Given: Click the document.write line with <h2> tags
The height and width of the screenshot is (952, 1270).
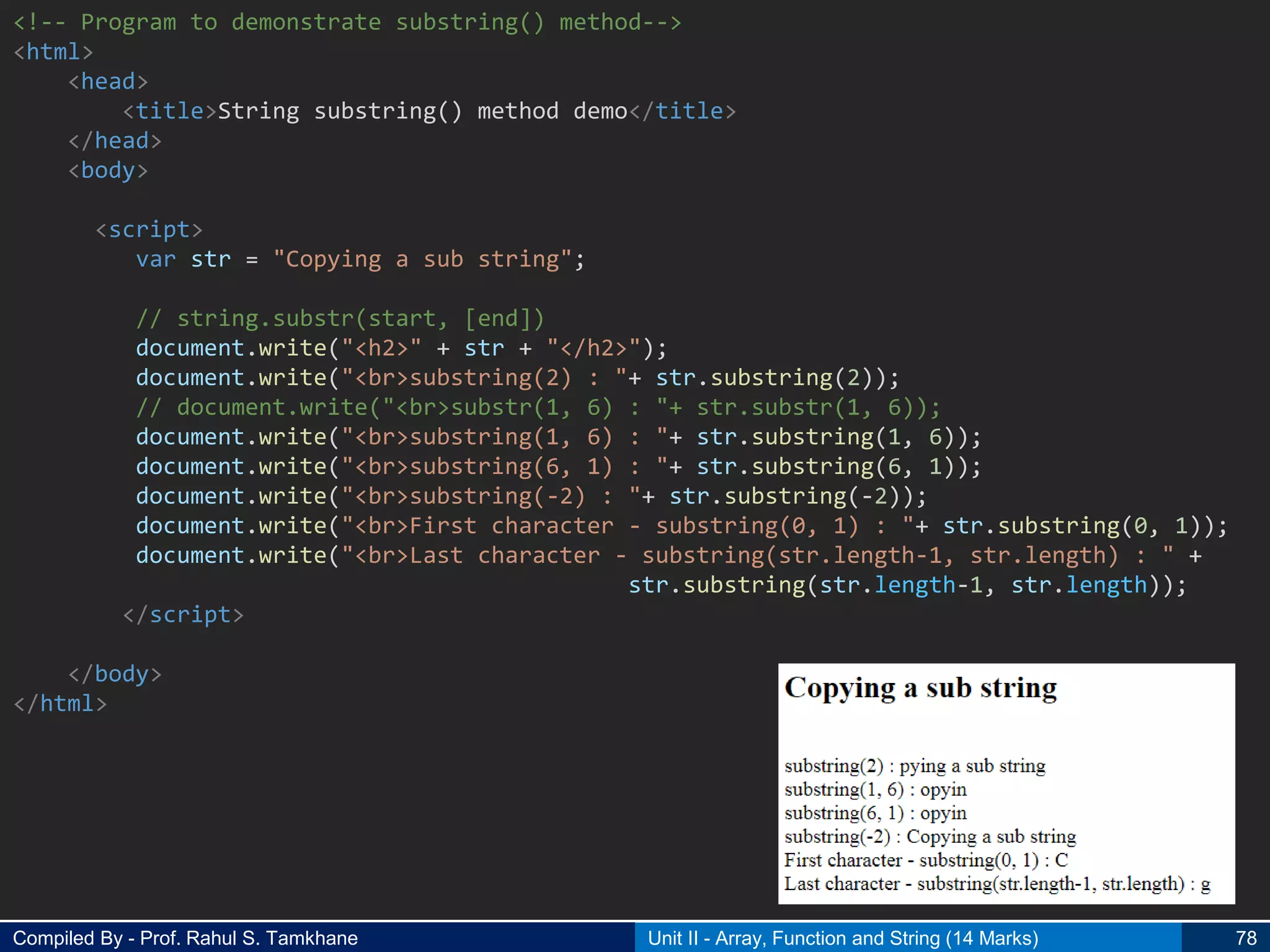Looking at the screenshot, I should click(401, 348).
